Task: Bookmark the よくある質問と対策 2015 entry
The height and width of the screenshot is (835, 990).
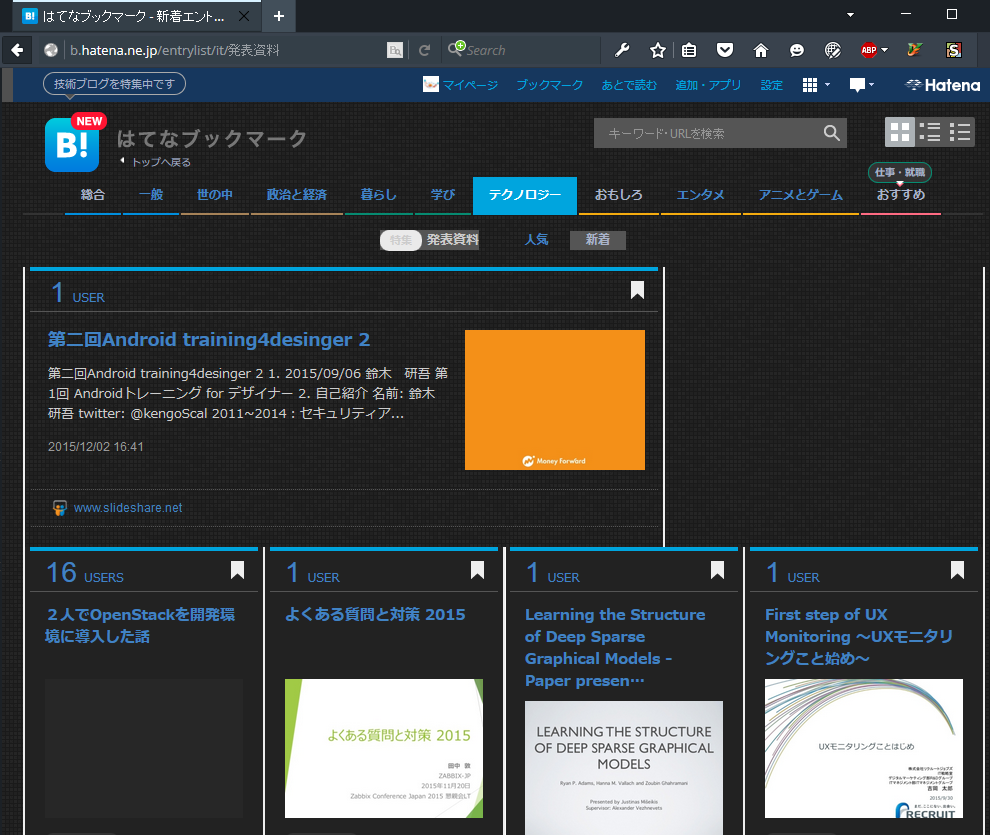Action: click(x=477, y=570)
